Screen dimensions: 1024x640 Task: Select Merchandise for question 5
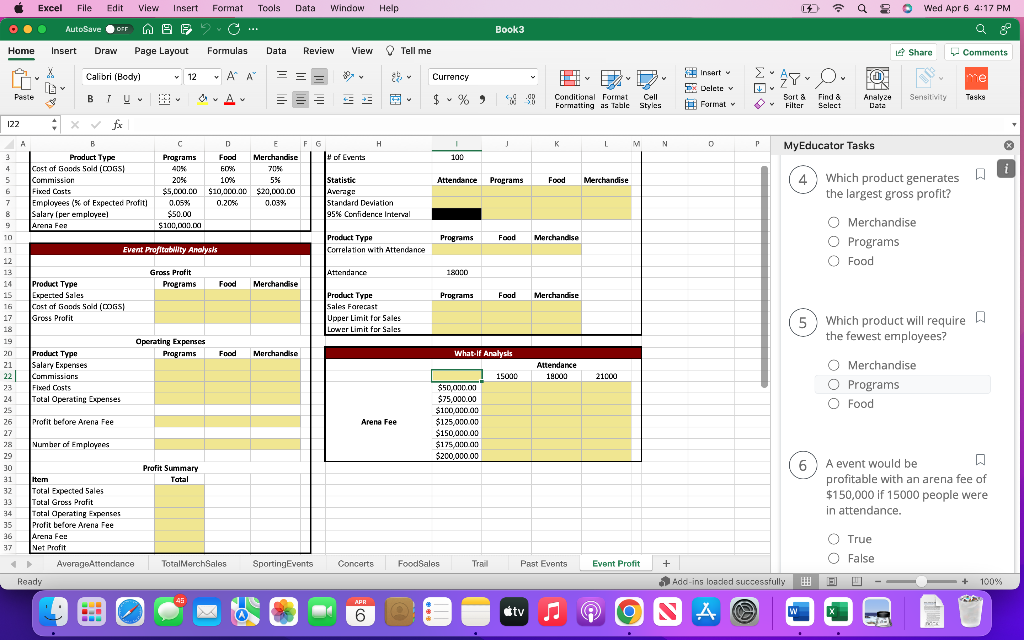click(x=833, y=365)
